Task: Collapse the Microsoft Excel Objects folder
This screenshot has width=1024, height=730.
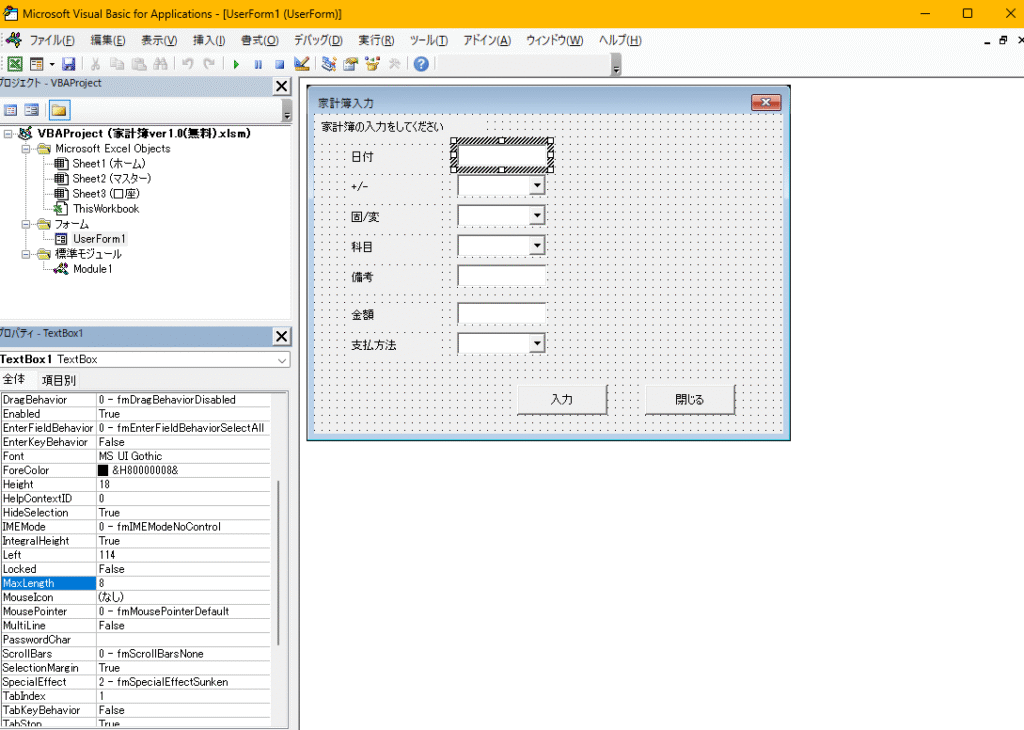Action: coord(26,149)
